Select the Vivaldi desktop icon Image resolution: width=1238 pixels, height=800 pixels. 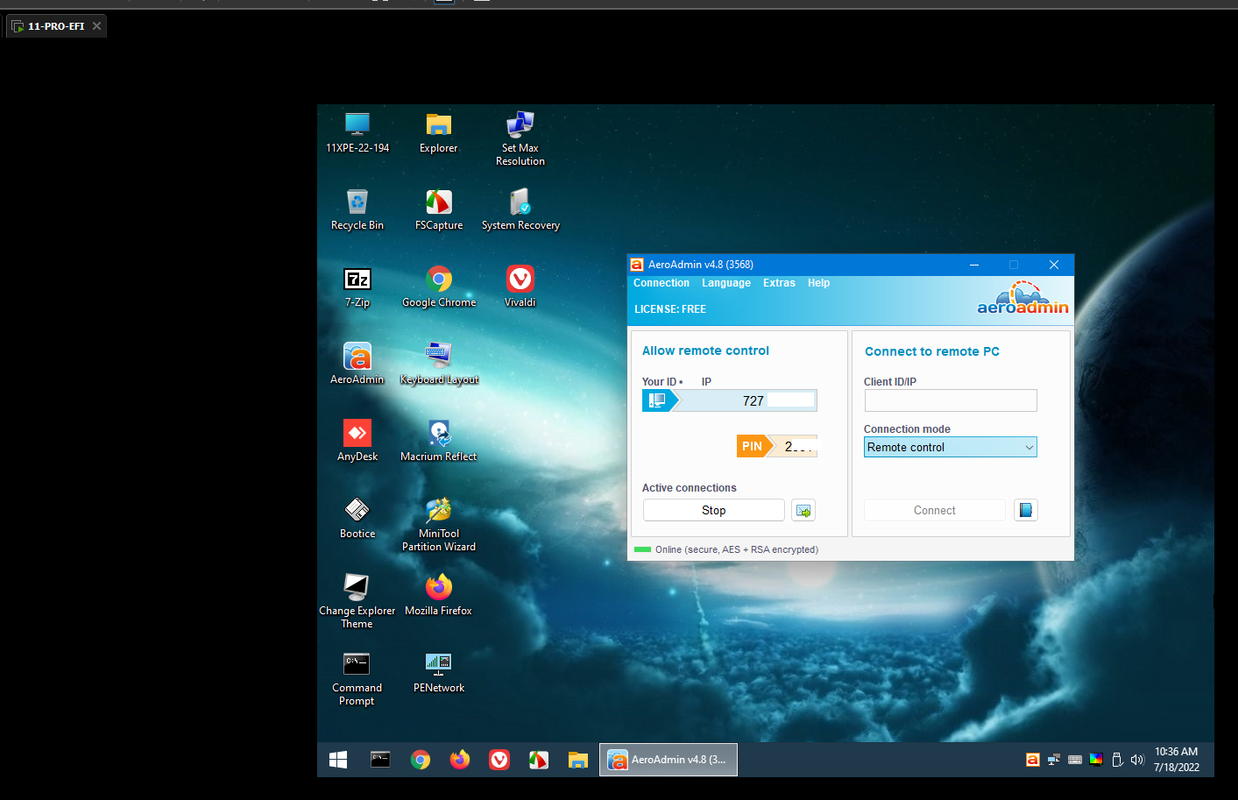click(x=520, y=287)
